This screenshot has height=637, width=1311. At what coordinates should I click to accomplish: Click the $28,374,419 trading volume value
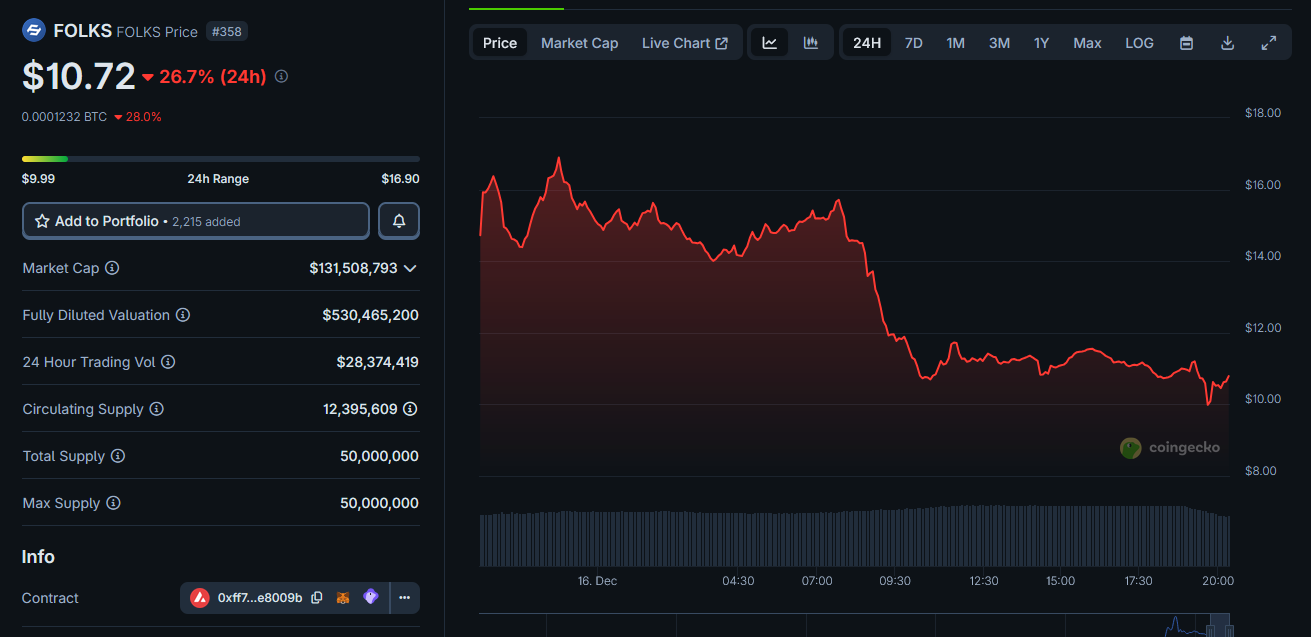377,362
